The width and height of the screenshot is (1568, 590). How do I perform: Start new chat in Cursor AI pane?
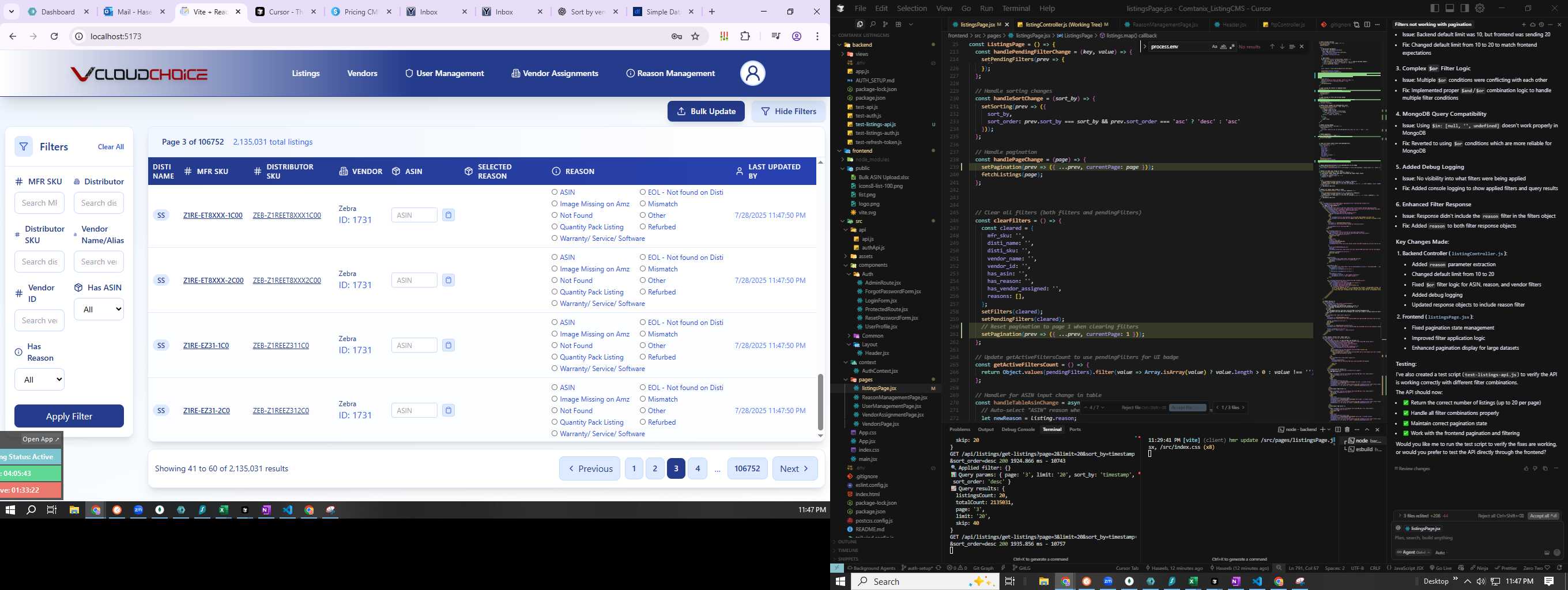1524,24
